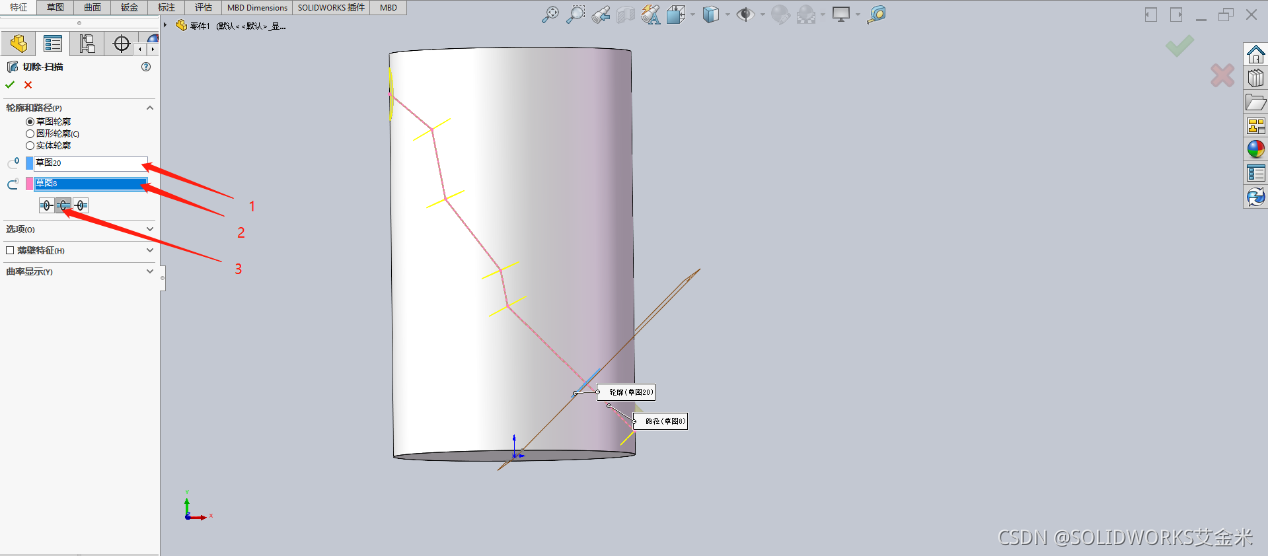This screenshot has height=556, width=1268.
Task: Open View Settings dropdown arrow
Action: (857, 14)
